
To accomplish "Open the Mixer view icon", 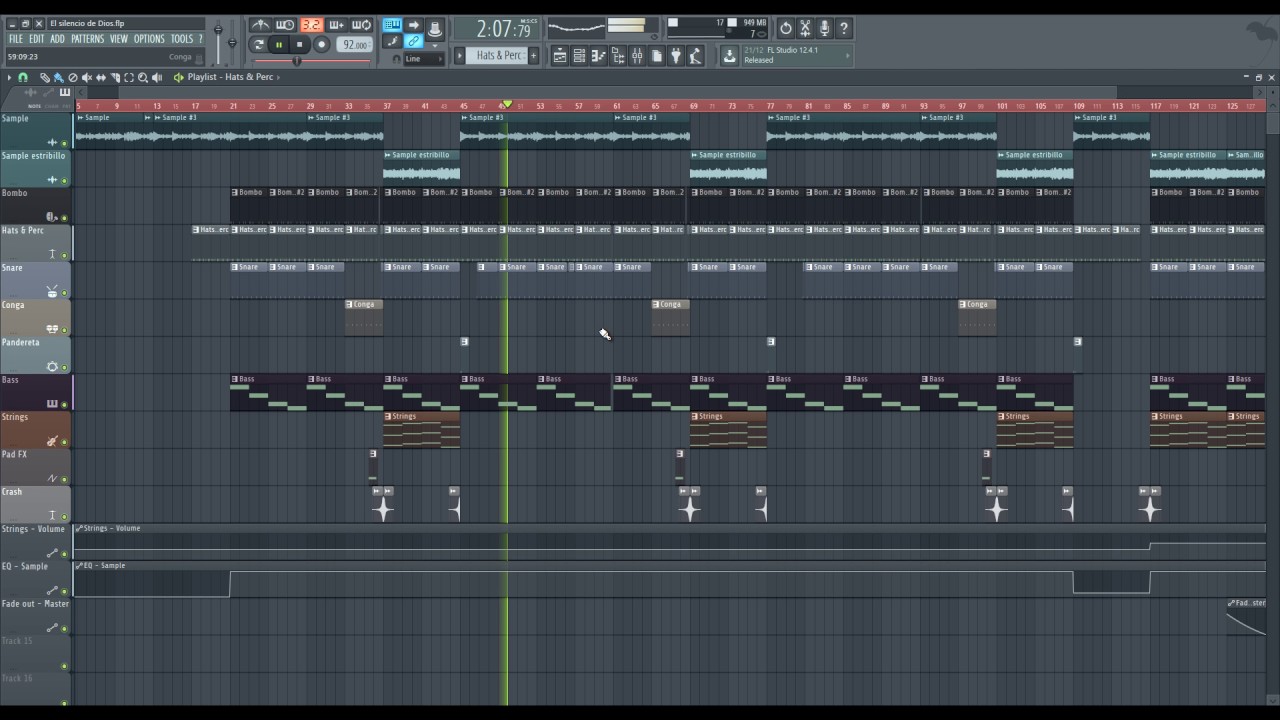I will (x=637, y=56).
